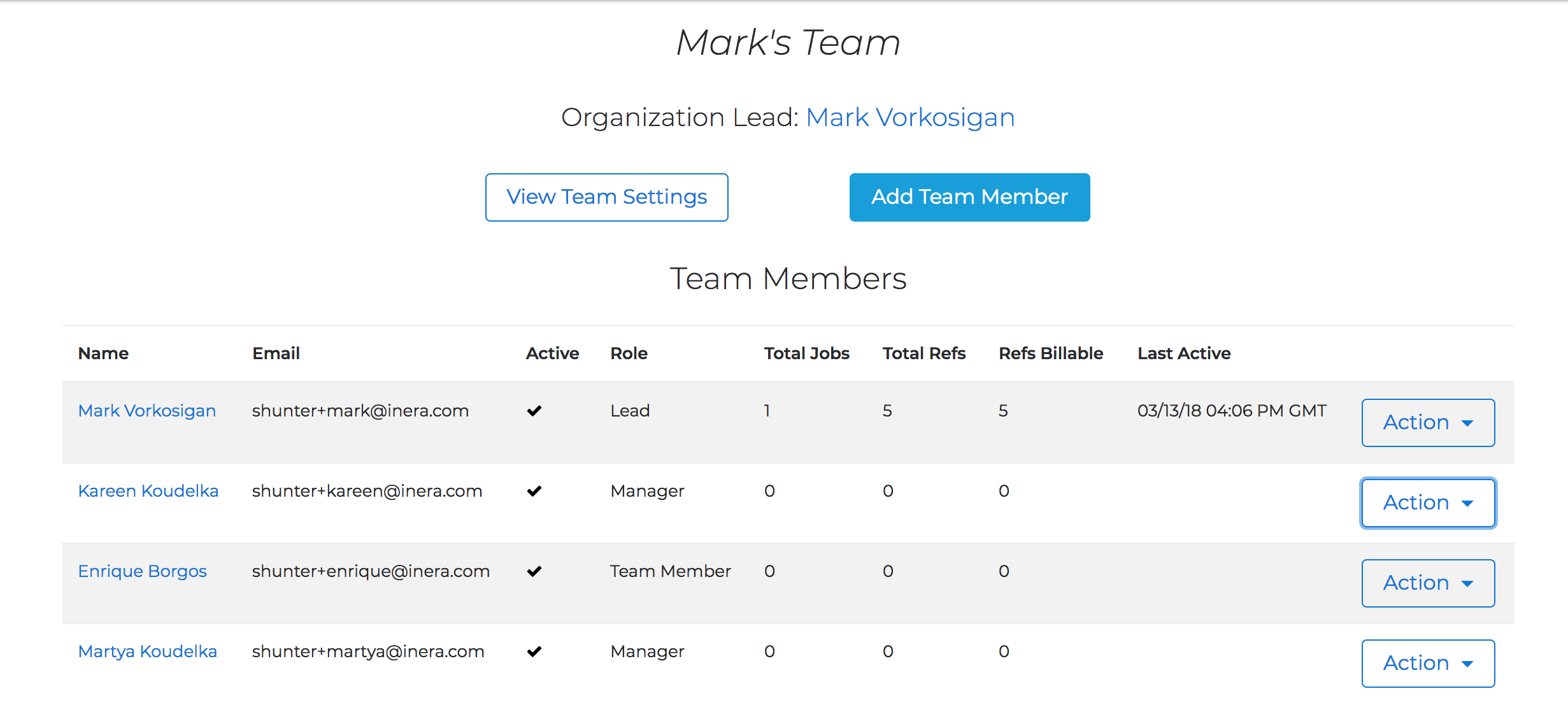Viewport: 1568px width, 712px height.
Task: Click the Team Members heading
Action: [788, 279]
